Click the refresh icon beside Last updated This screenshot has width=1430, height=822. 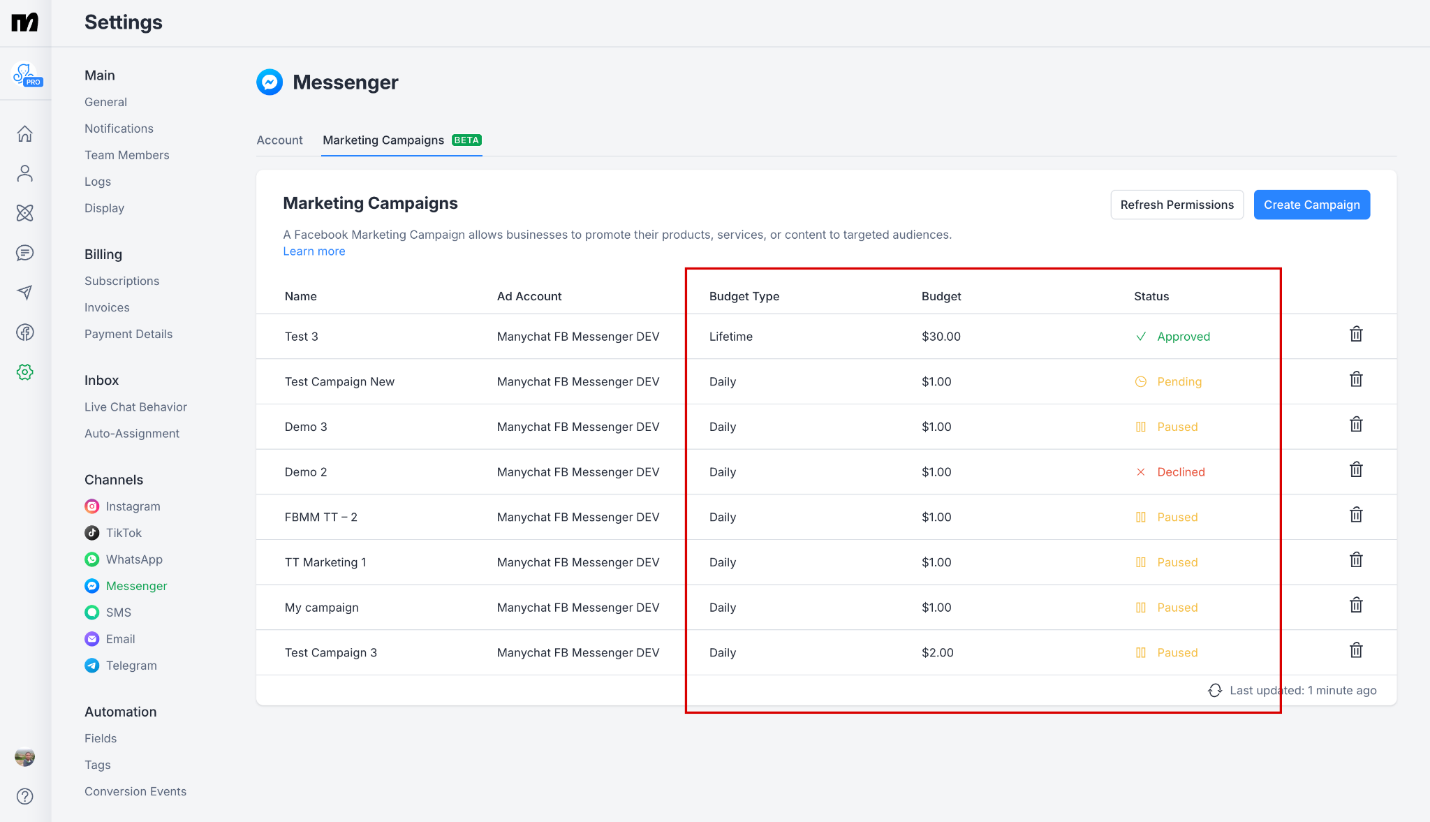(1215, 690)
